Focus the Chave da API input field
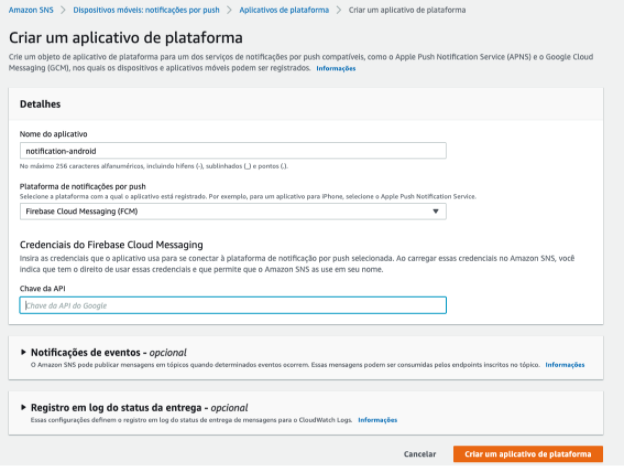Image resolution: width=625 pixels, height=468 pixels. [233, 306]
